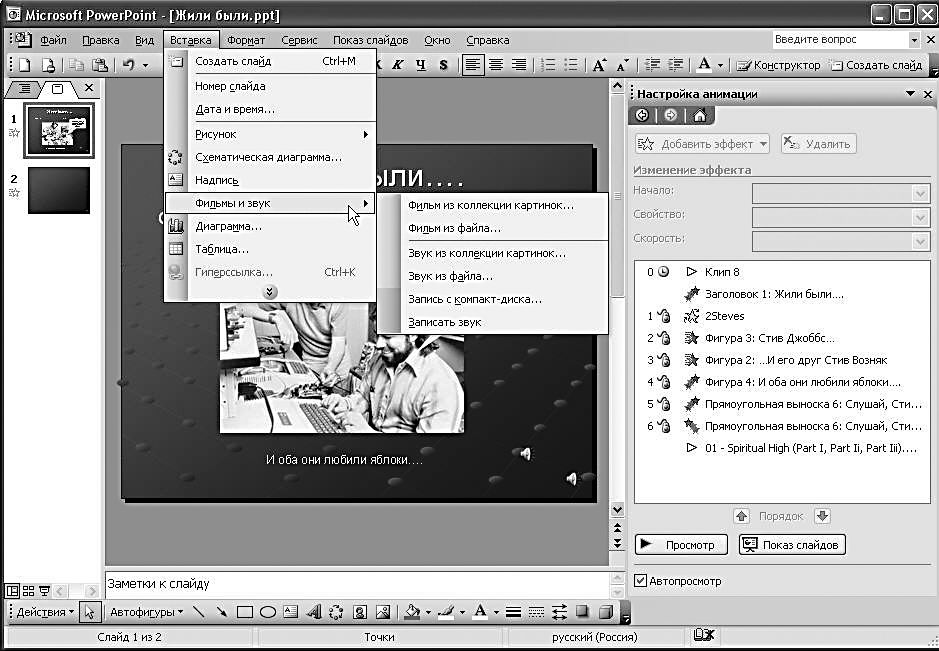Move effect up with Порядок up arrow
The width and height of the screenshot is (939, 651).
(x=741, y=516)
